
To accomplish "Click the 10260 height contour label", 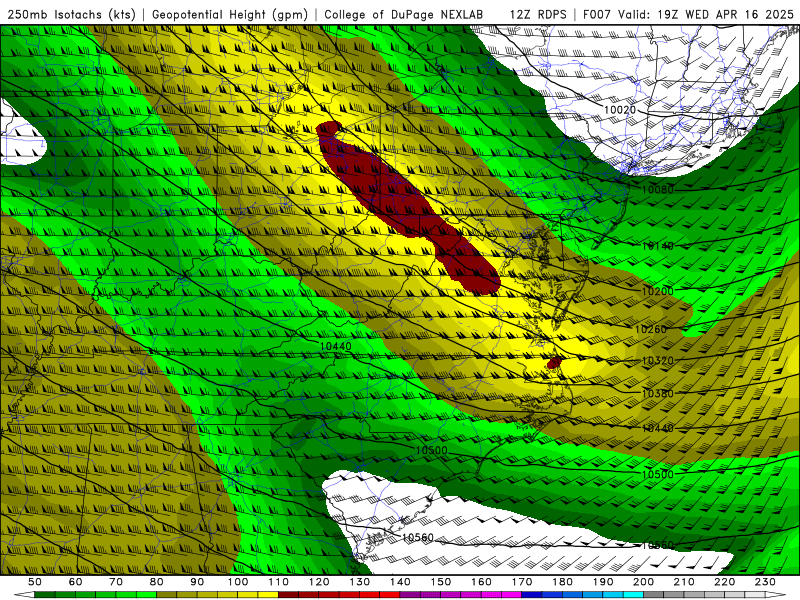I will click(x=651, y=330).
